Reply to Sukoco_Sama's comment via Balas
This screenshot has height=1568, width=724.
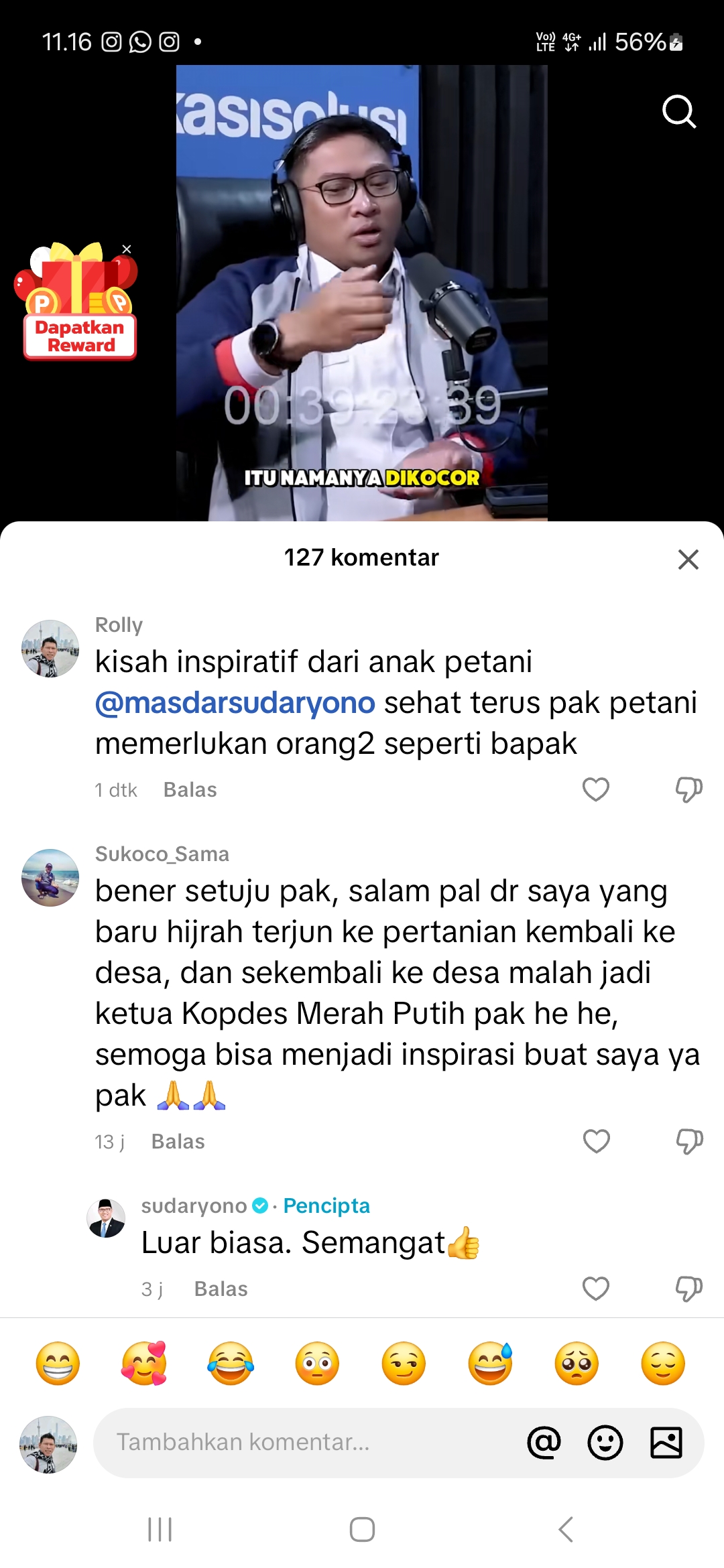coord(178,1141)
